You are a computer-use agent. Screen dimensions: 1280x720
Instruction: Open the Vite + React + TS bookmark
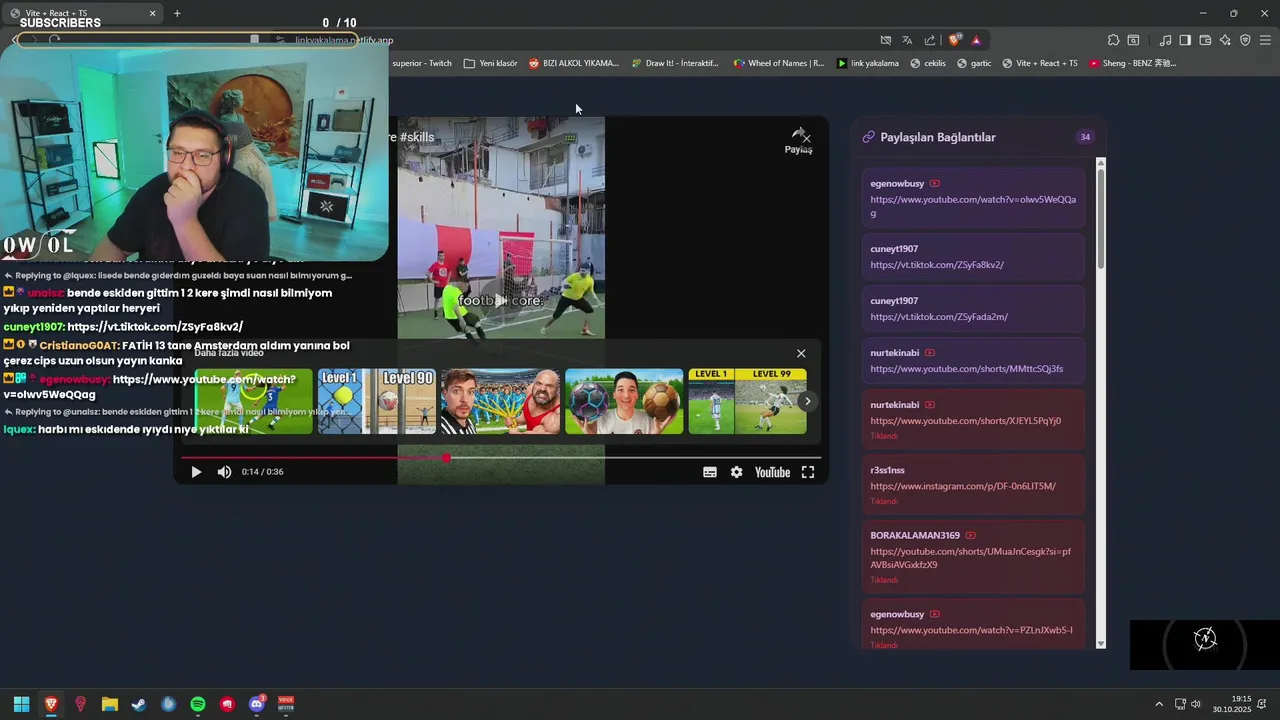click(x=1040, y=63)
